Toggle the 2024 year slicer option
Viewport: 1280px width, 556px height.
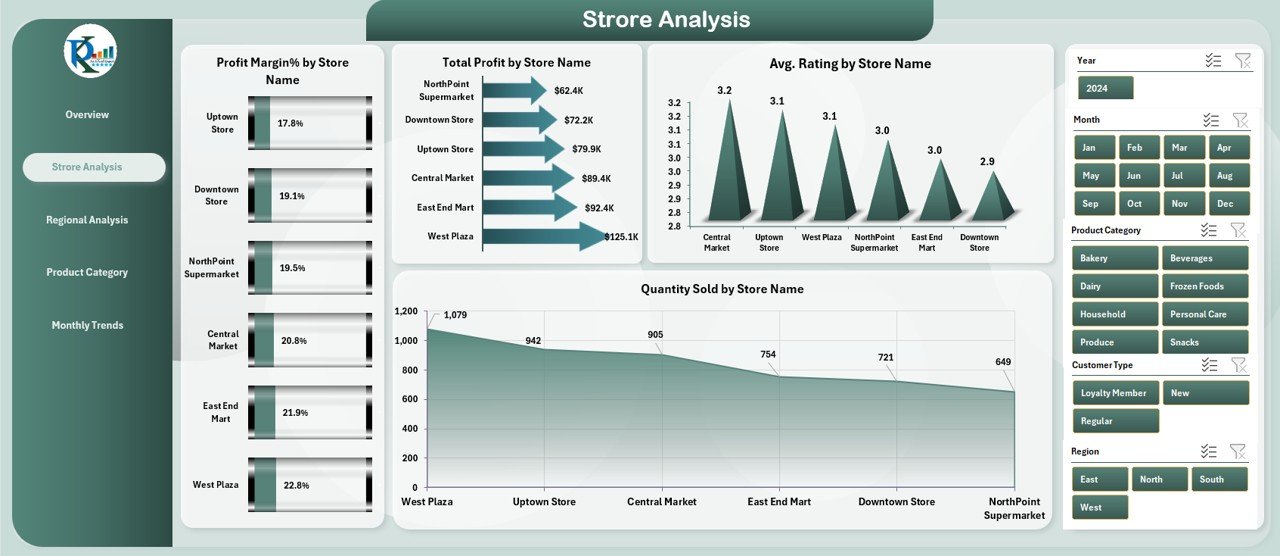click(x=1105, y=88)
